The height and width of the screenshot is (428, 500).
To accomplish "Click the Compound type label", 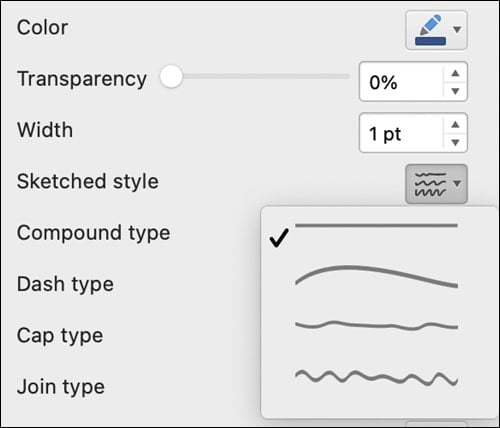I will tap(93, 233).
